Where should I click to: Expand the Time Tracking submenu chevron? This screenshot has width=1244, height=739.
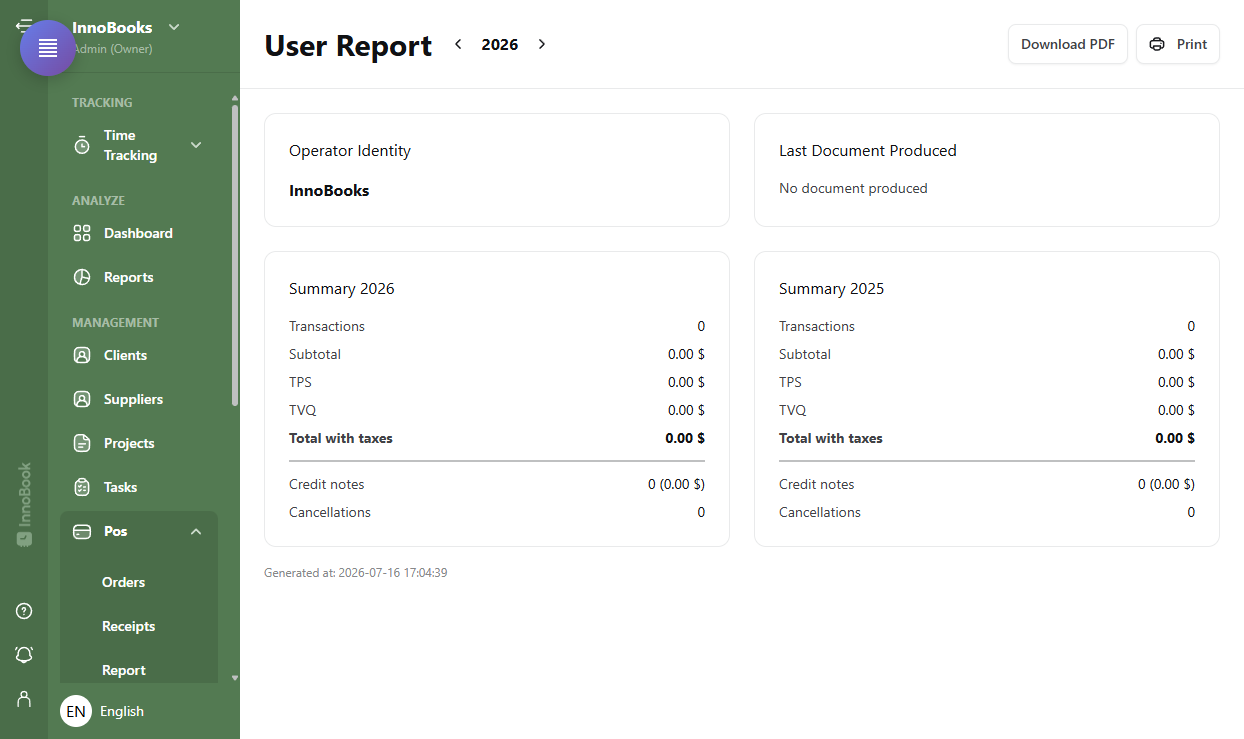tap(196, 145)
